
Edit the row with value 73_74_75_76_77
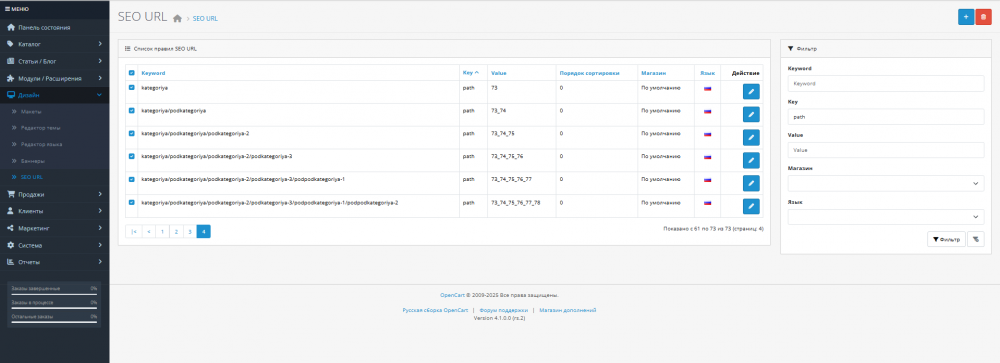[x=751, y=183]
